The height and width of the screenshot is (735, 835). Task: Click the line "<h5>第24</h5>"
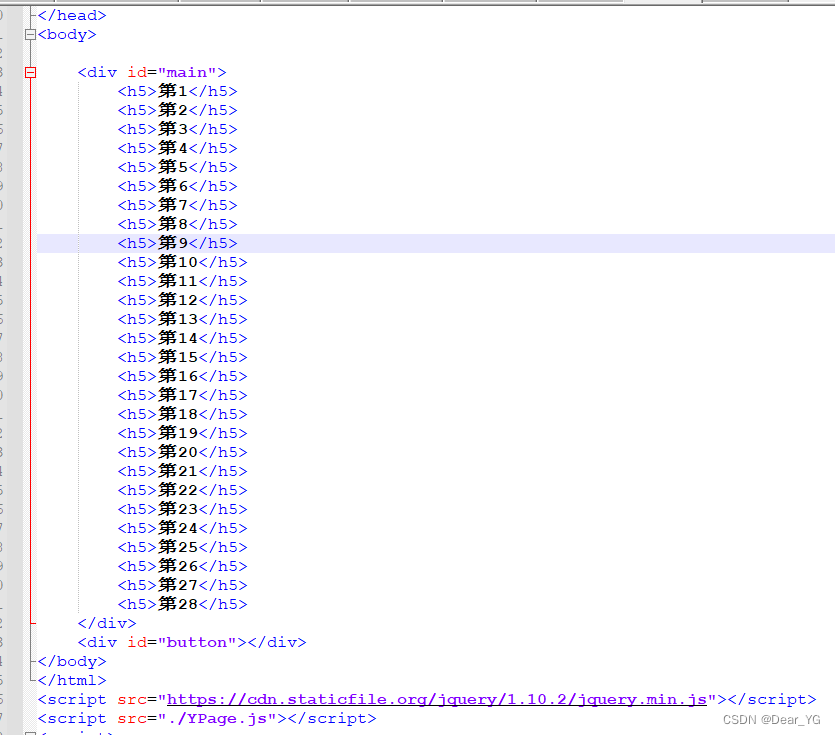tap(183, 528)
